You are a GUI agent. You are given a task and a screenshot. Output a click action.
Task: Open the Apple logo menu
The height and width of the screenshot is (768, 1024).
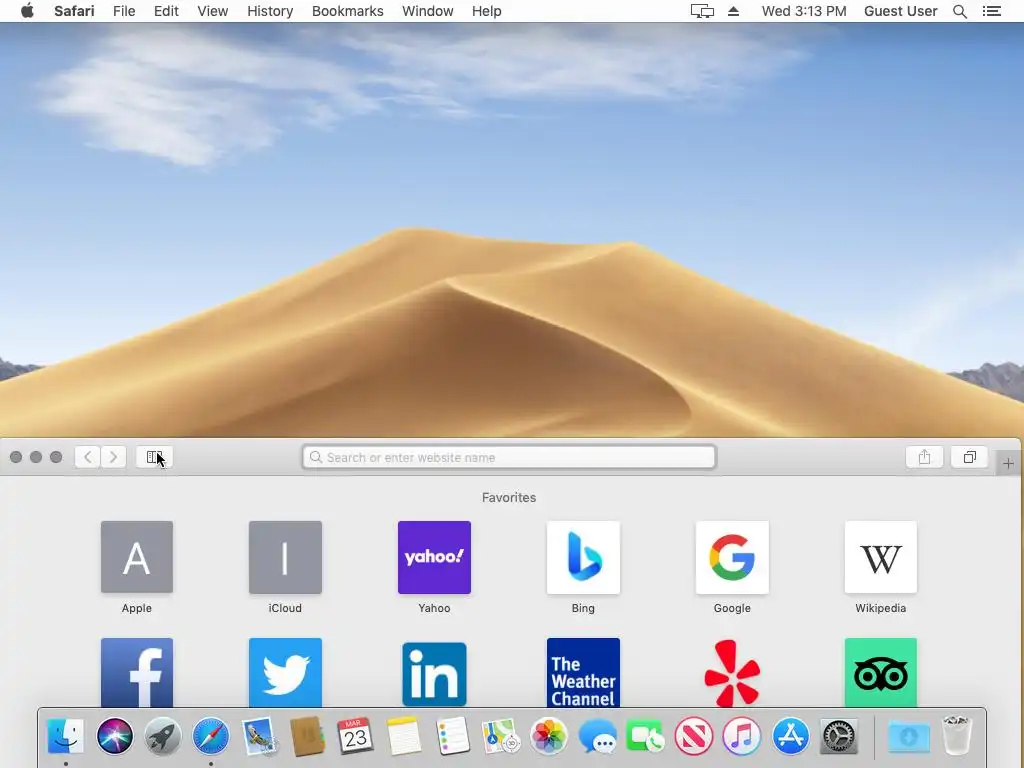[x=27, y=11]
